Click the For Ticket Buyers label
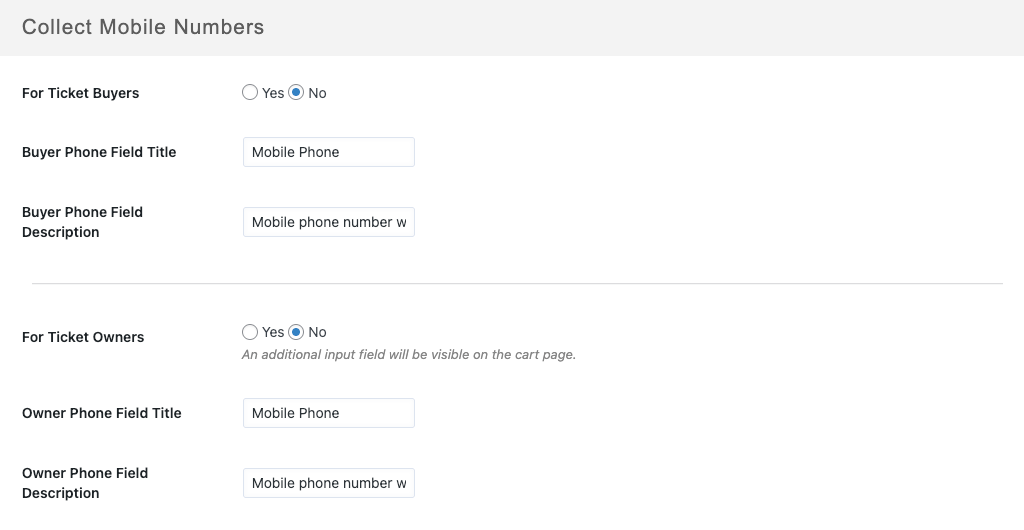The width and height of the screenshot is (1024, 530). pyautogui.click(x=80, y=93)
